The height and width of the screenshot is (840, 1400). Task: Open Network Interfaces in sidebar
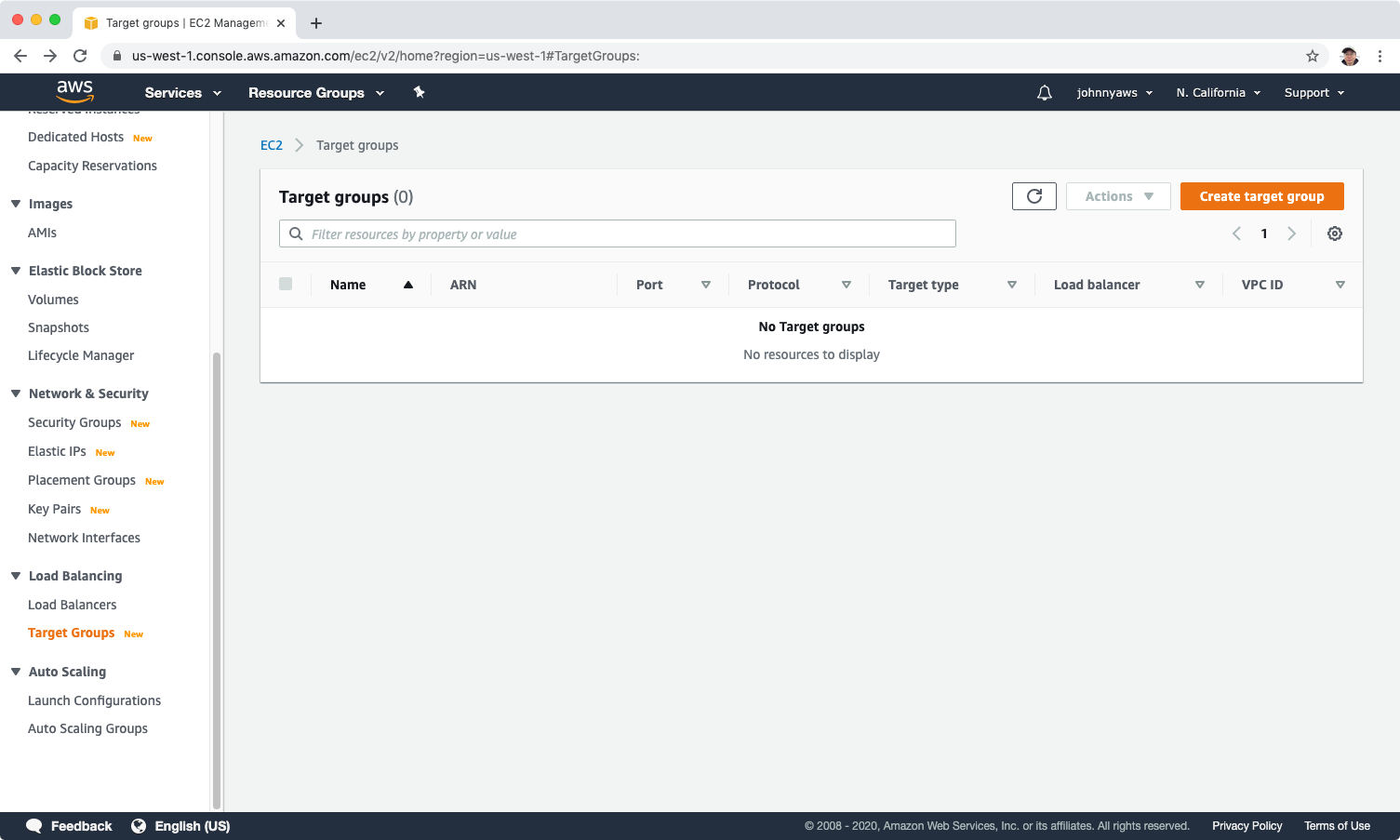(x=84, y=538)
